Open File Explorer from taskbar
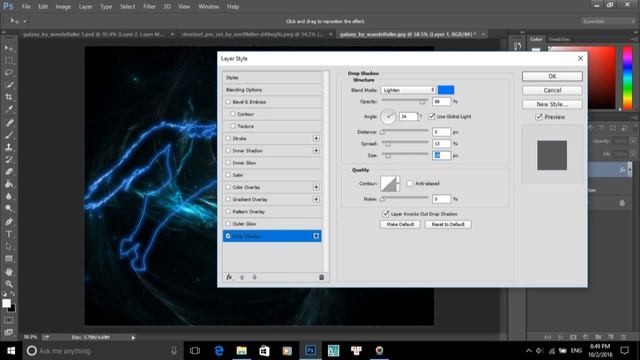The image size is (640, 360). pyautogui.click(x=242, y=350)
